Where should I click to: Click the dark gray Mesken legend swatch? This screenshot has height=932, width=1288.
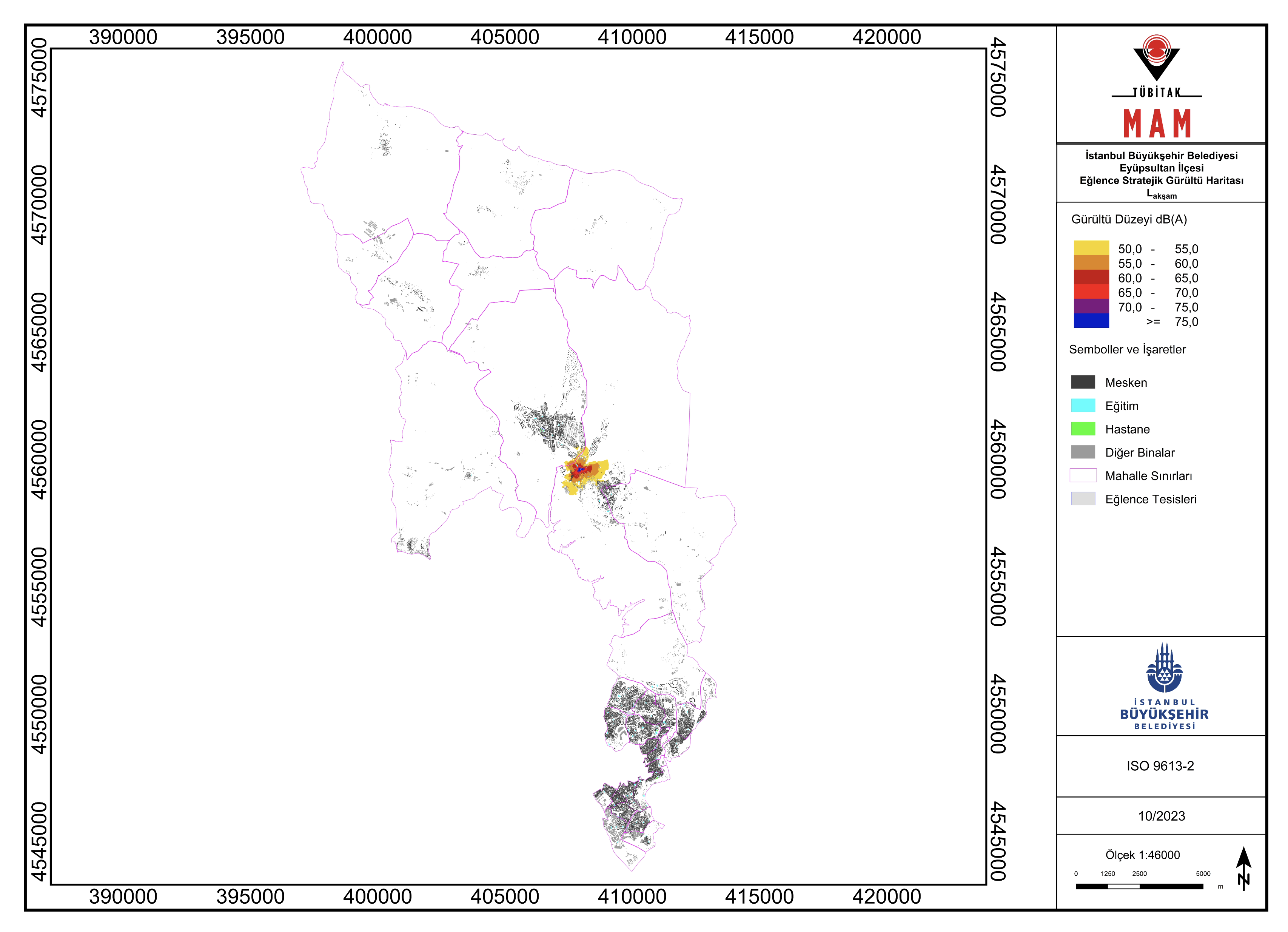pyautogui.click(x=1083, y=382)
